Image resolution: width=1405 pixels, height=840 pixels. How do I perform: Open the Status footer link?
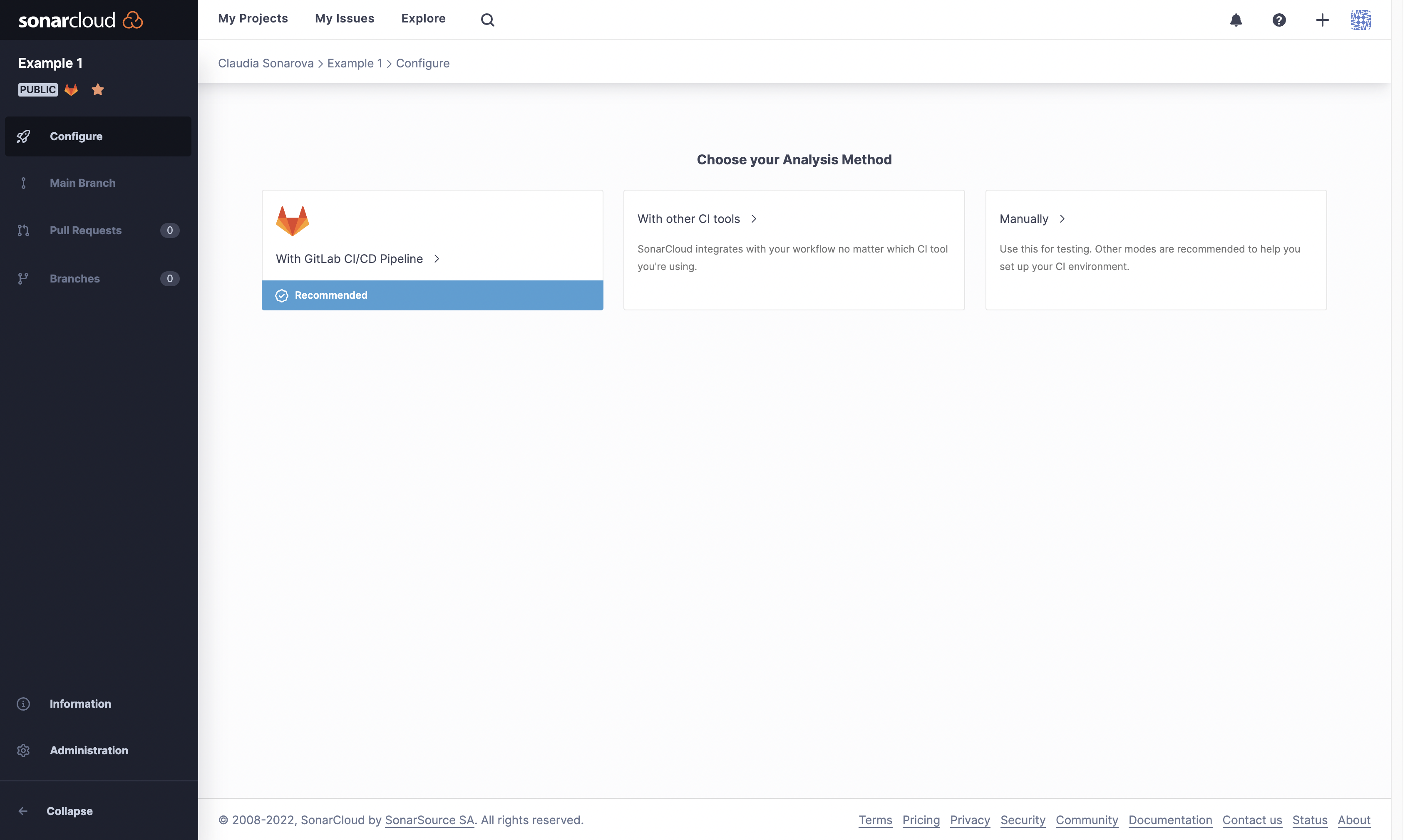(1309, 820)
